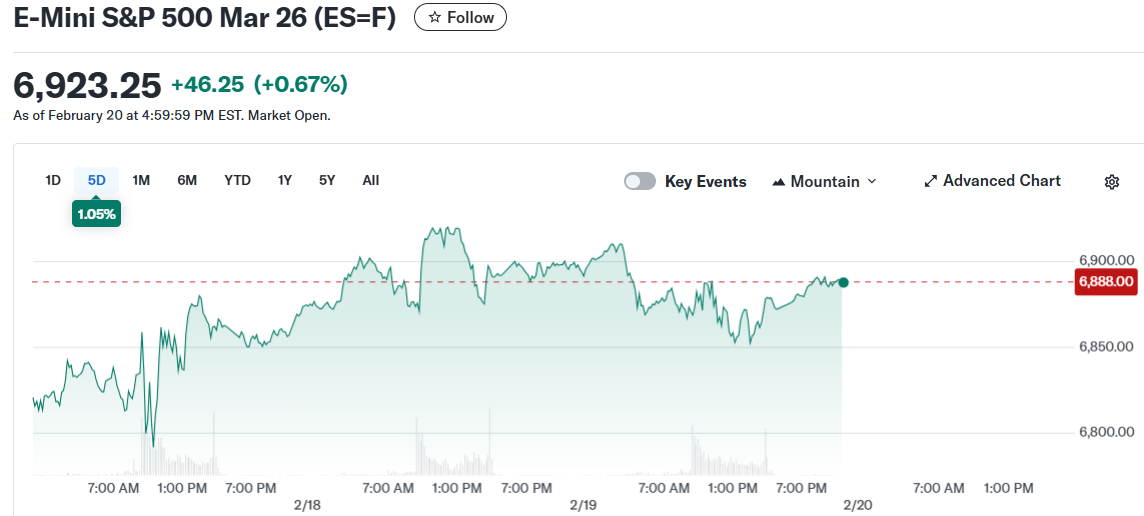Switch chart to 1M range

(141, 180)
